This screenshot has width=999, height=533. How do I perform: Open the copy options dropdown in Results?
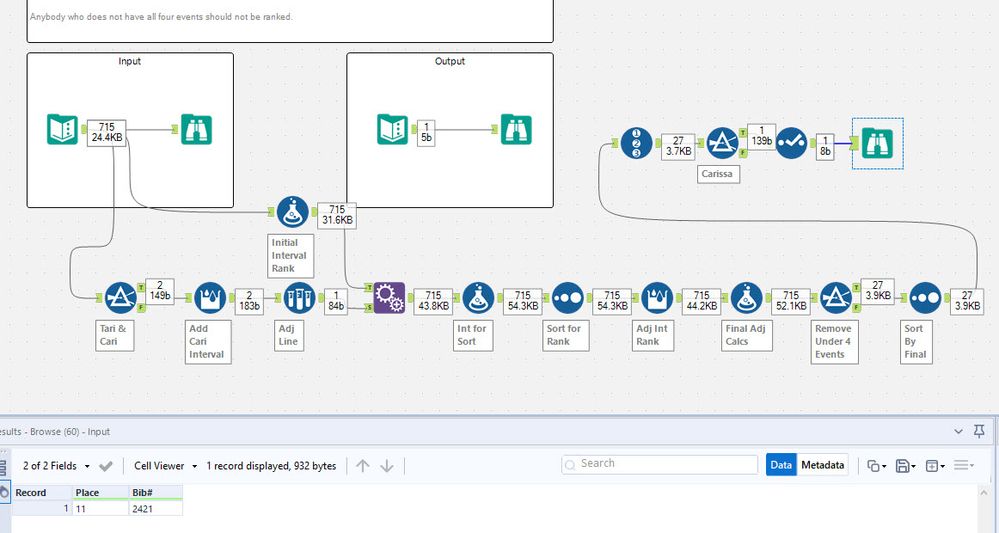pyautogui.click(x=877, y=465)
